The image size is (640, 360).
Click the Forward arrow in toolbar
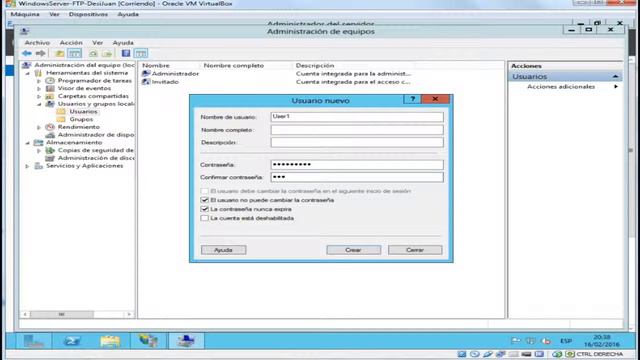tap(40, 53)
